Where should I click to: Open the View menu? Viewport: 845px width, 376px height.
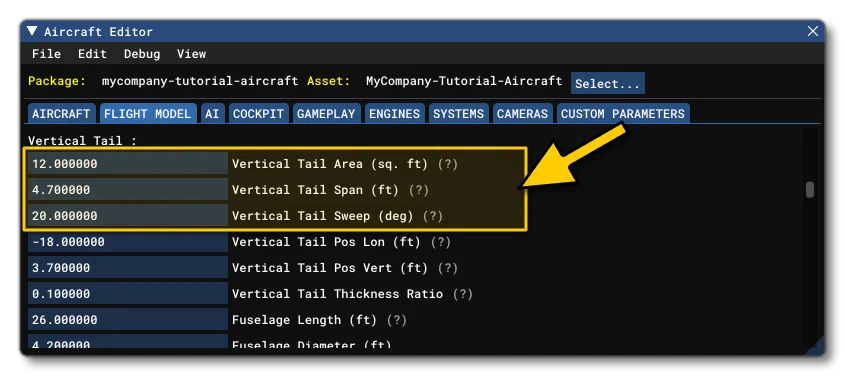coord(191,54)
